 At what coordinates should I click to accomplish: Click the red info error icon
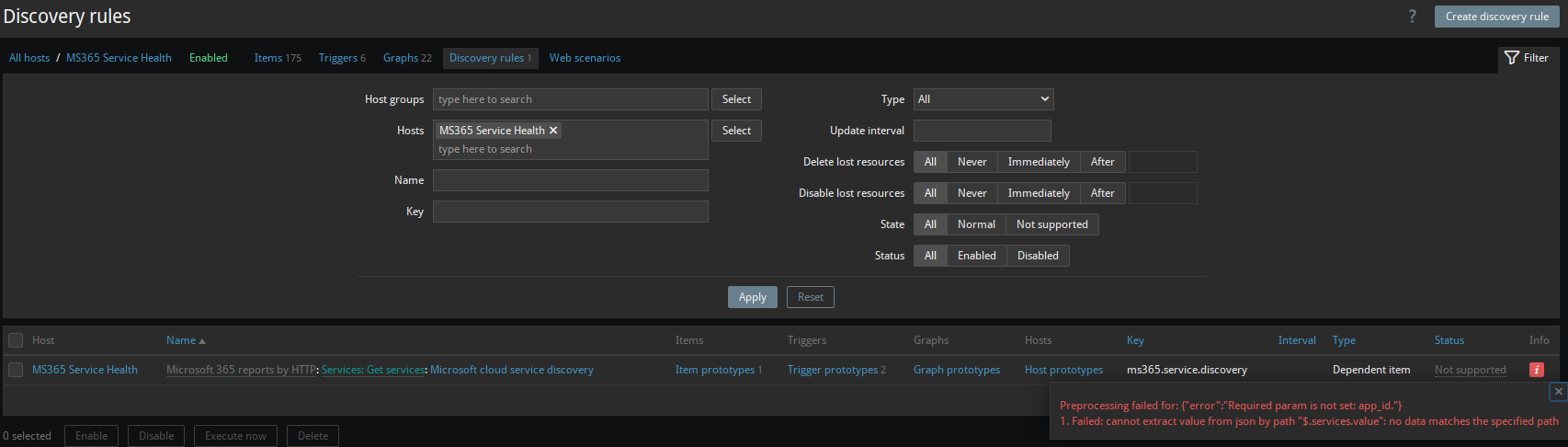pyautogui.click(x=1536, y=370)
